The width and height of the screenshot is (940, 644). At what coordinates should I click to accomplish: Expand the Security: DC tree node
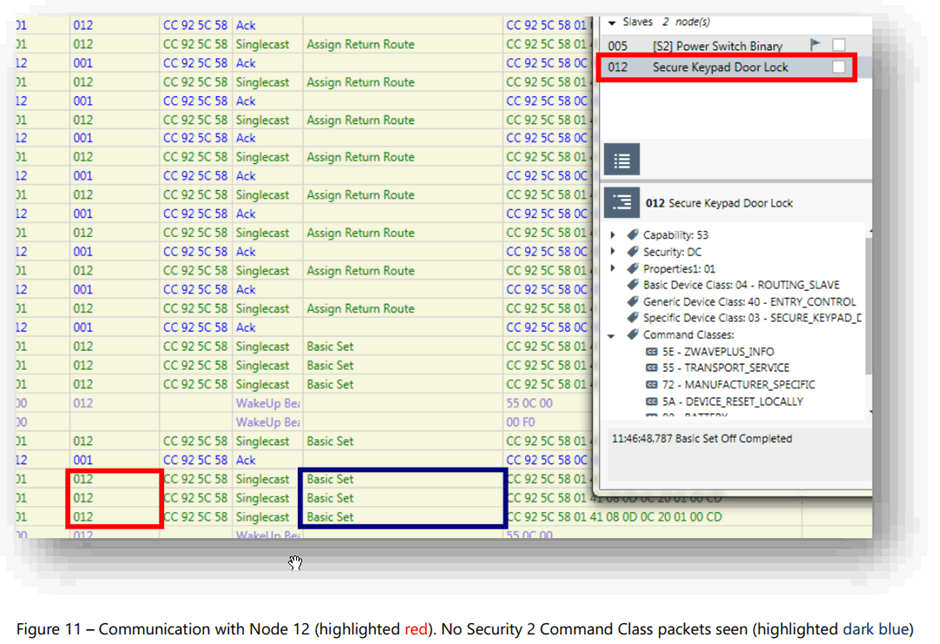tap(613, 251)
